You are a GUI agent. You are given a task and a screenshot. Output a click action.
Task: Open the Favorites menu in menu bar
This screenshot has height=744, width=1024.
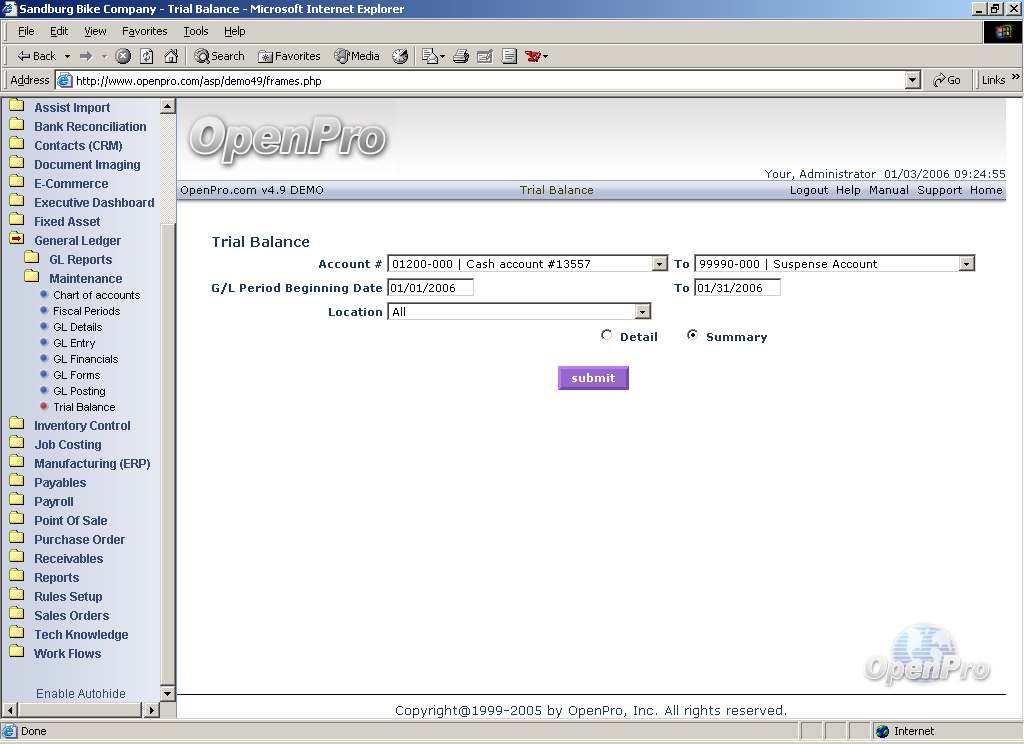[x=144, y=31]
